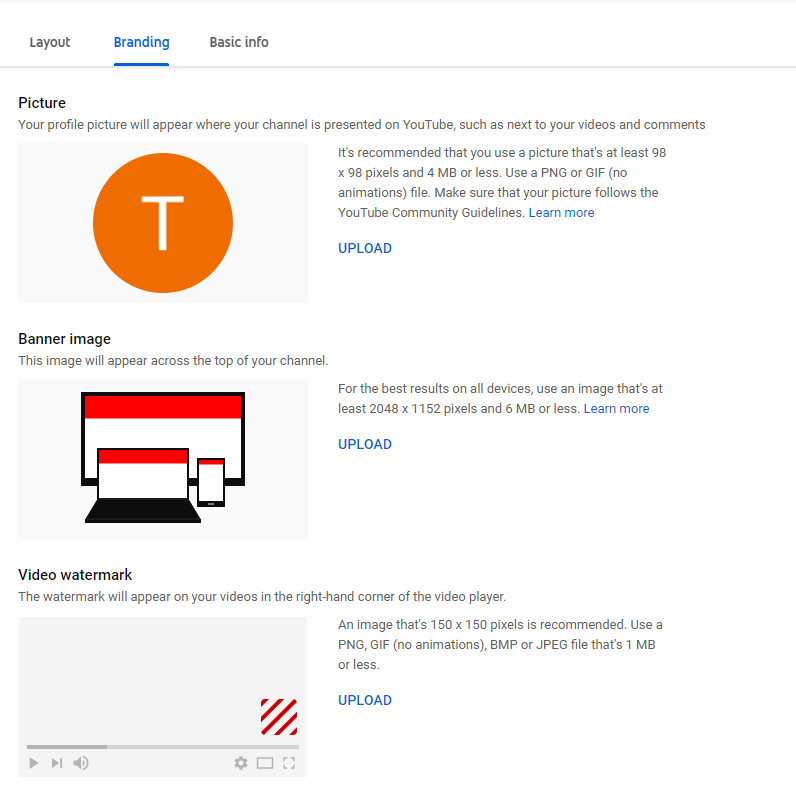Click the theater mode icon in preview

265,763
